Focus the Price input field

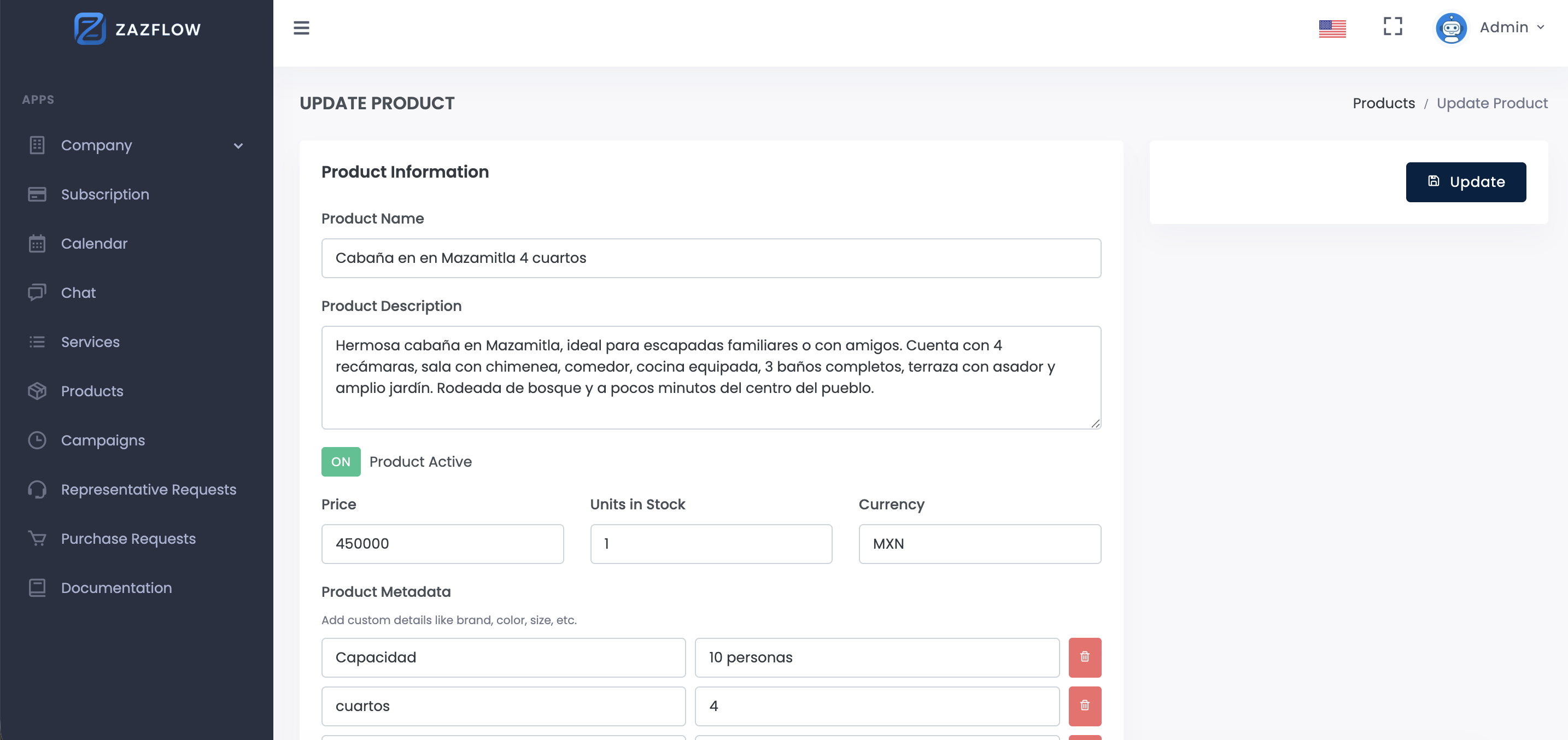coord(442,544)
